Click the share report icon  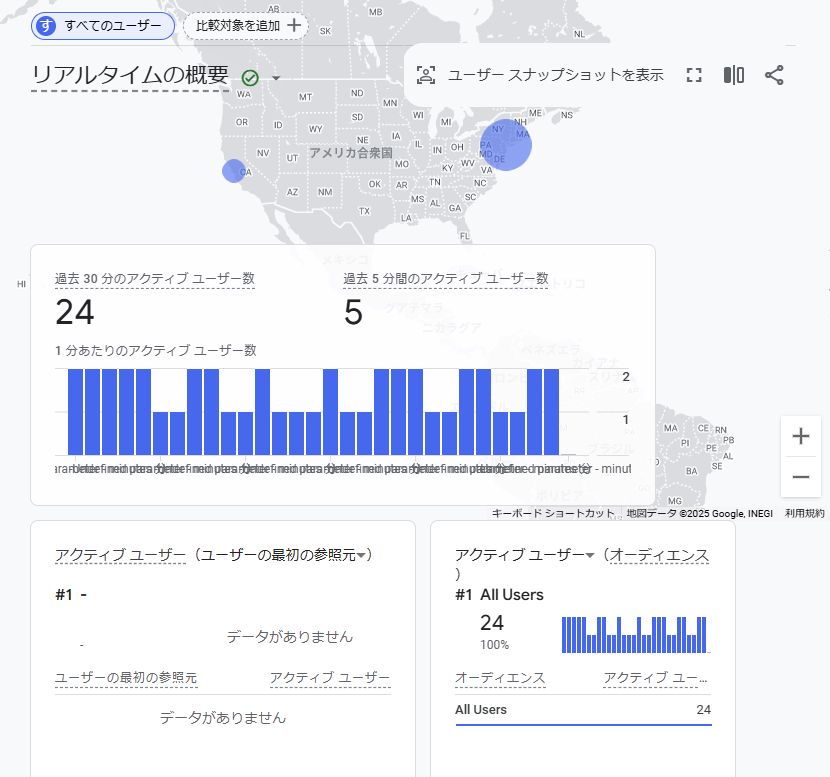(774, 75)
